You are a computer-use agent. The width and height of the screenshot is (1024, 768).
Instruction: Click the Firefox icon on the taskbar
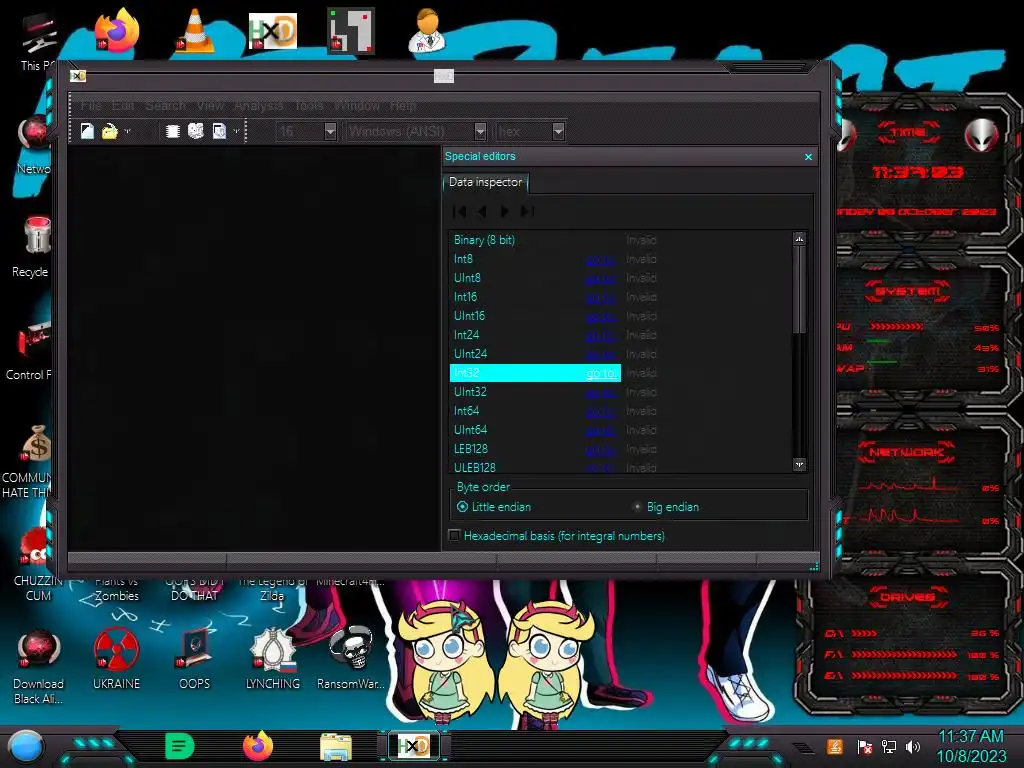pos(257,746)
